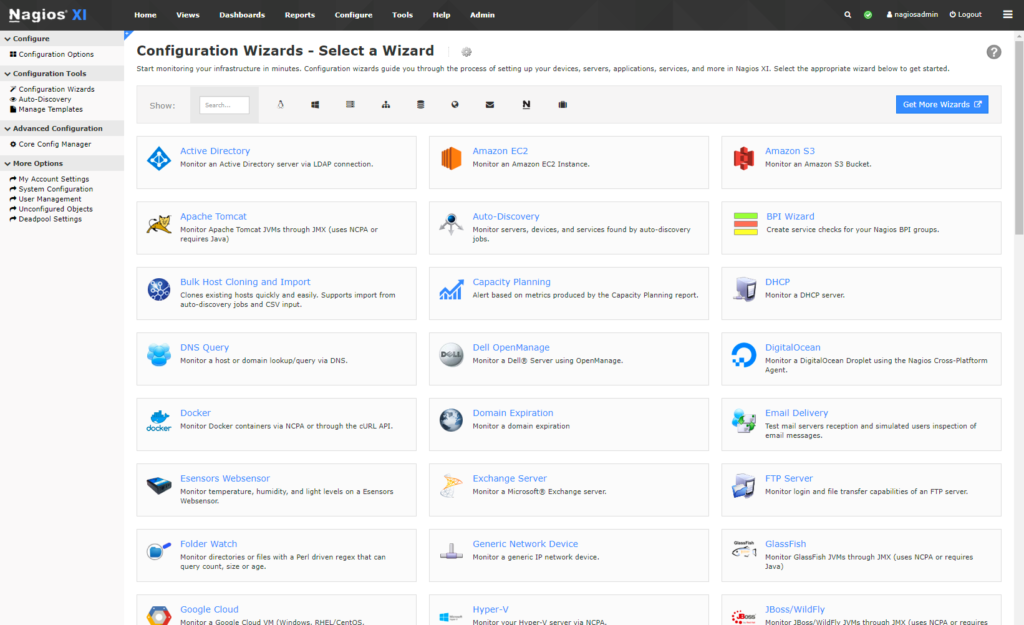The width and height of the screenshot is (1024, 625).
Task: Click the Apache Tomcat cat icon
Action: [159, 225]
